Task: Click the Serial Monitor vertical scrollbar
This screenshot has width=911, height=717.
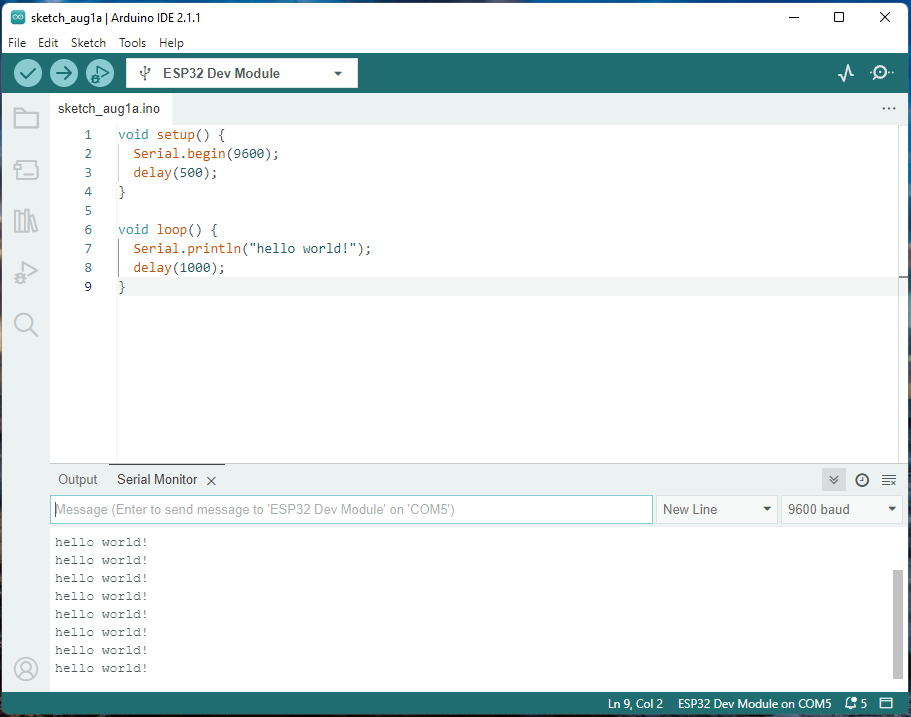Action: pos(897,624)
